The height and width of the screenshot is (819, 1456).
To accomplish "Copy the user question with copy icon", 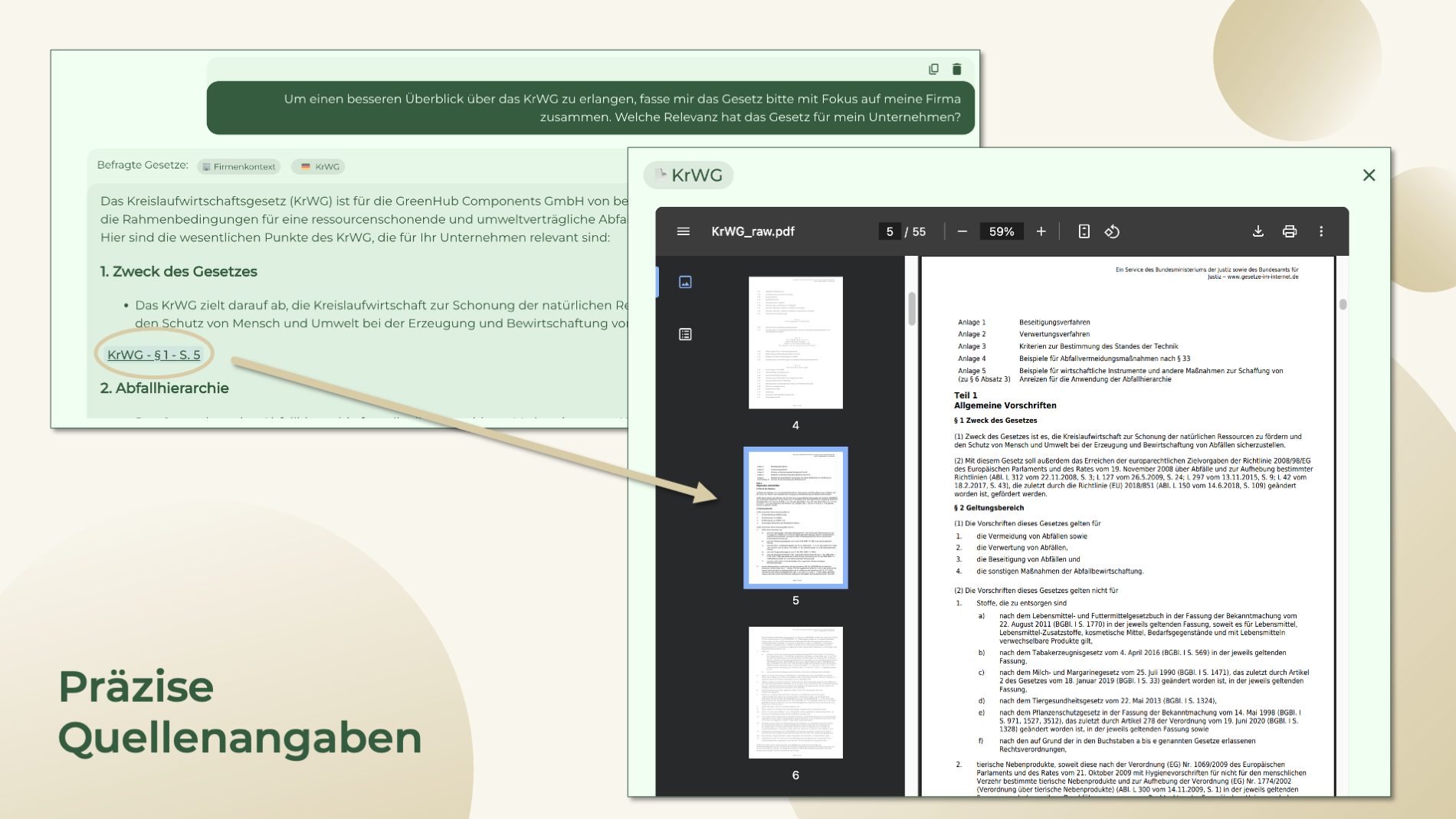I will (933, 69).
